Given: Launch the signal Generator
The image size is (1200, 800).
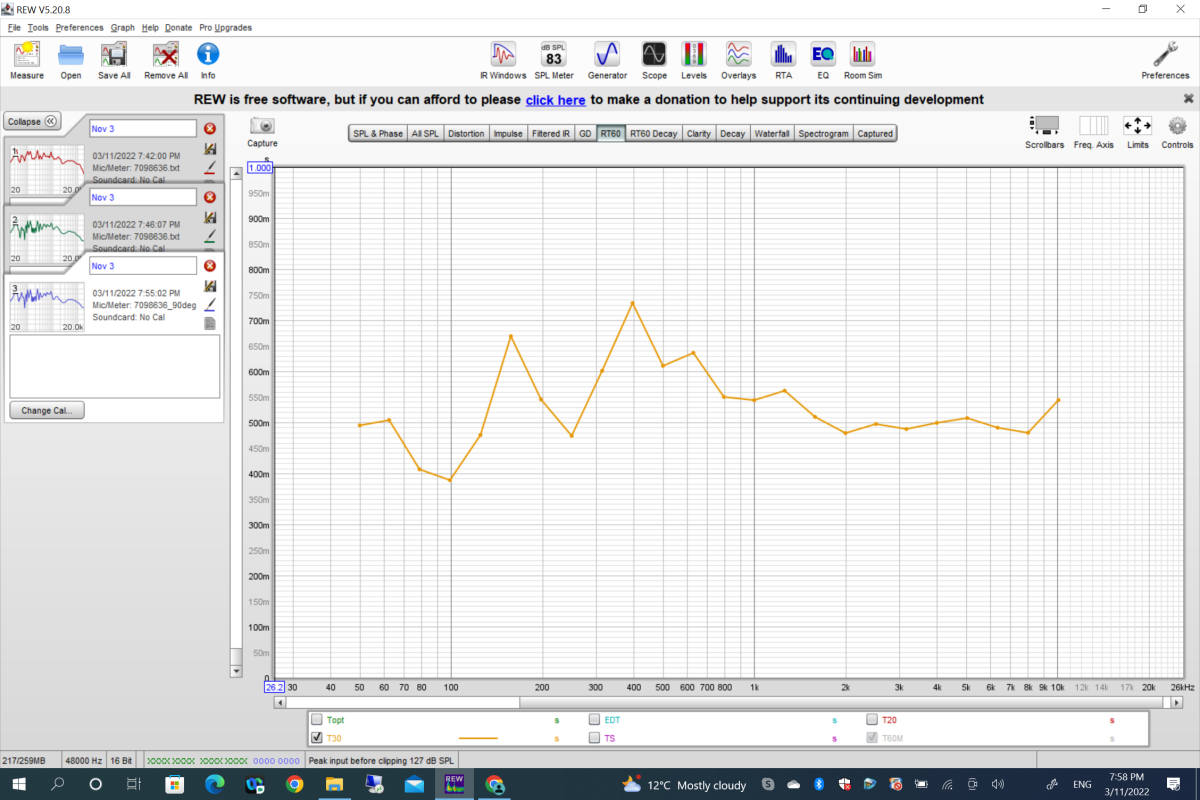Looking at the screenshot, I should click(x=607, y=59).
